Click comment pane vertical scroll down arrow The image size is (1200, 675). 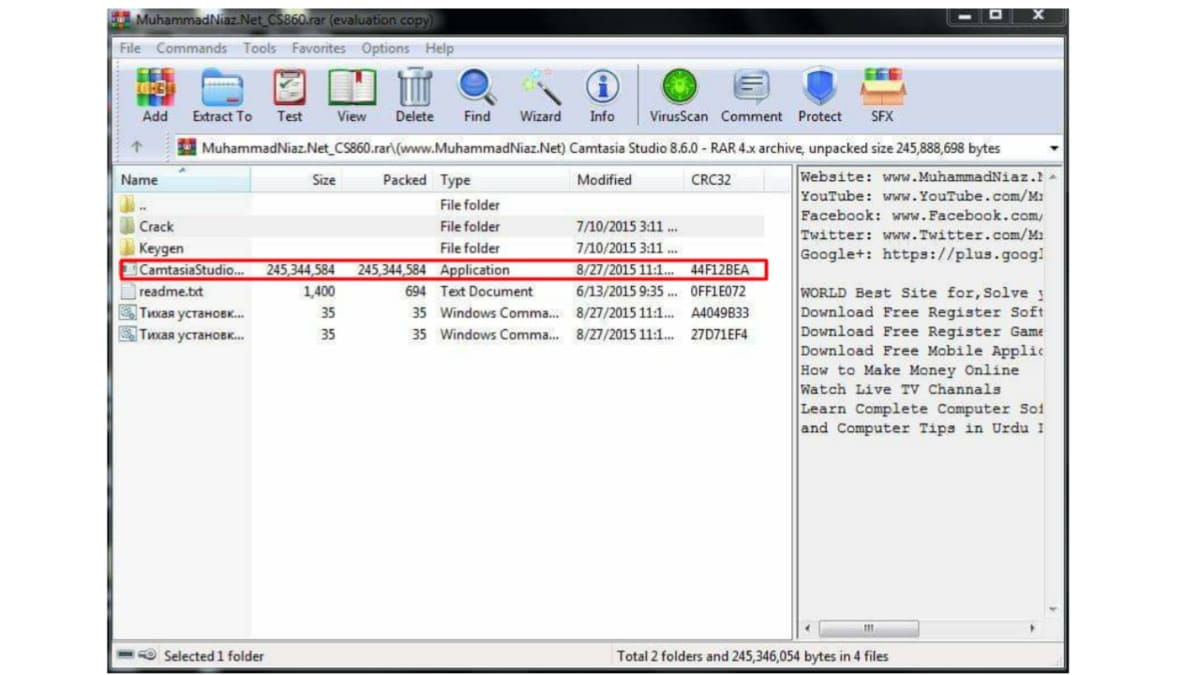[1052, 609]
